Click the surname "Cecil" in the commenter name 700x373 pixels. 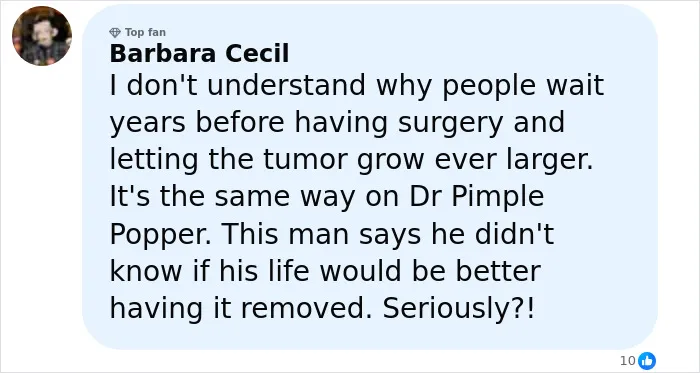pyautogui.click(x=257, y=54)
